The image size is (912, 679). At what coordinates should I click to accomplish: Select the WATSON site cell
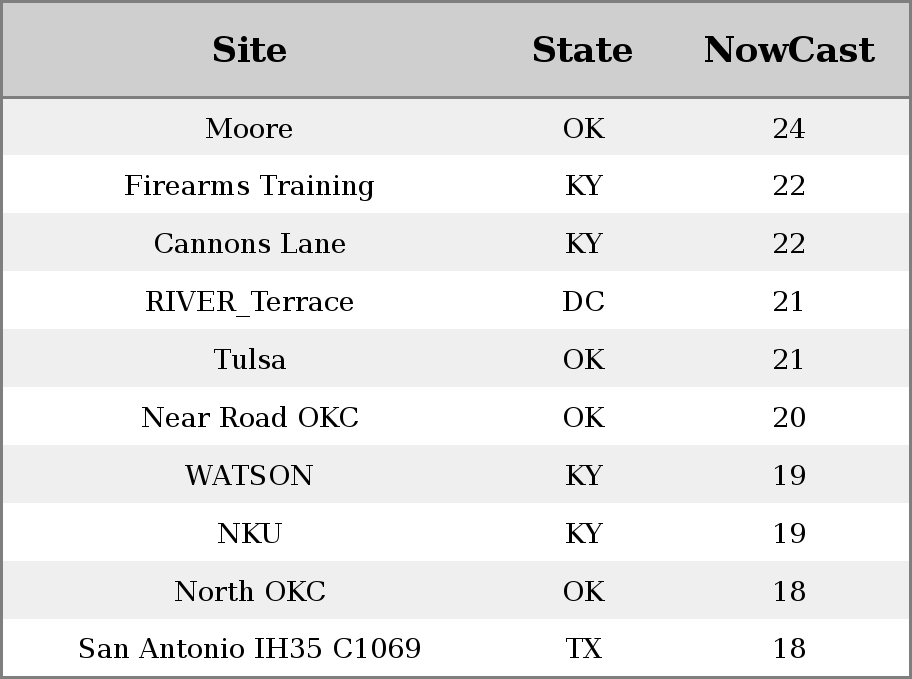coord(250,475)
